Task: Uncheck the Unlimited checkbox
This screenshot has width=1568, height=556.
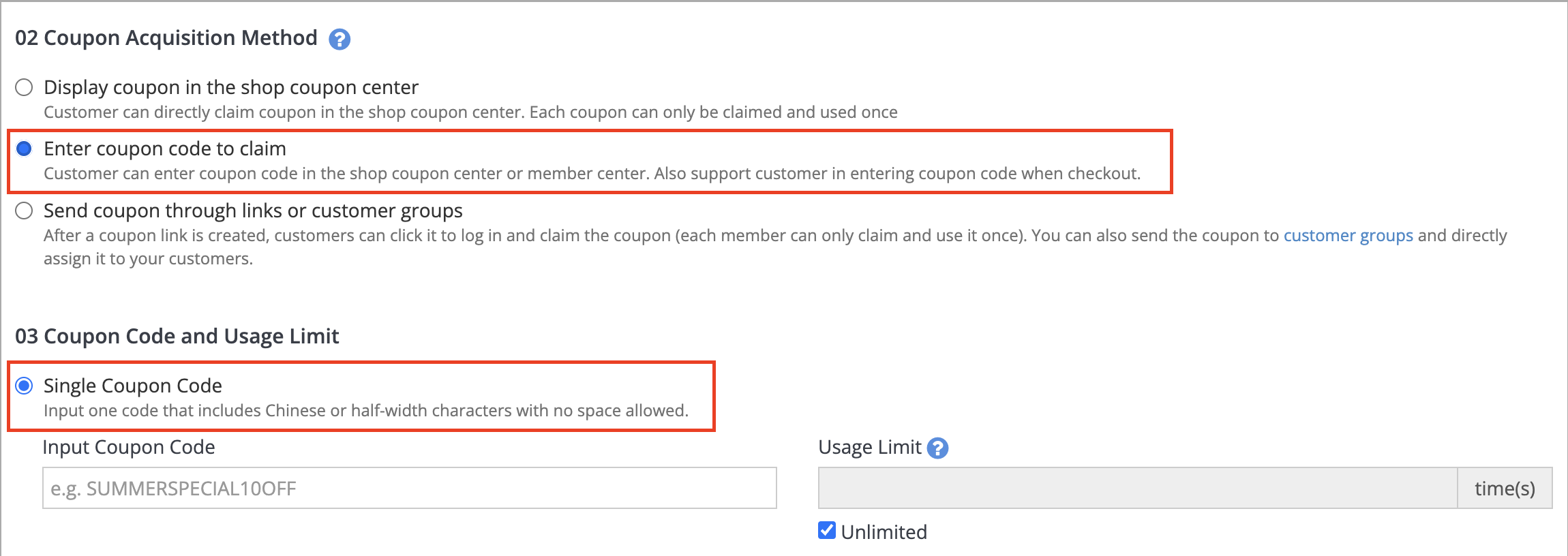Action: pyautogui.click(x=827, y=530)
